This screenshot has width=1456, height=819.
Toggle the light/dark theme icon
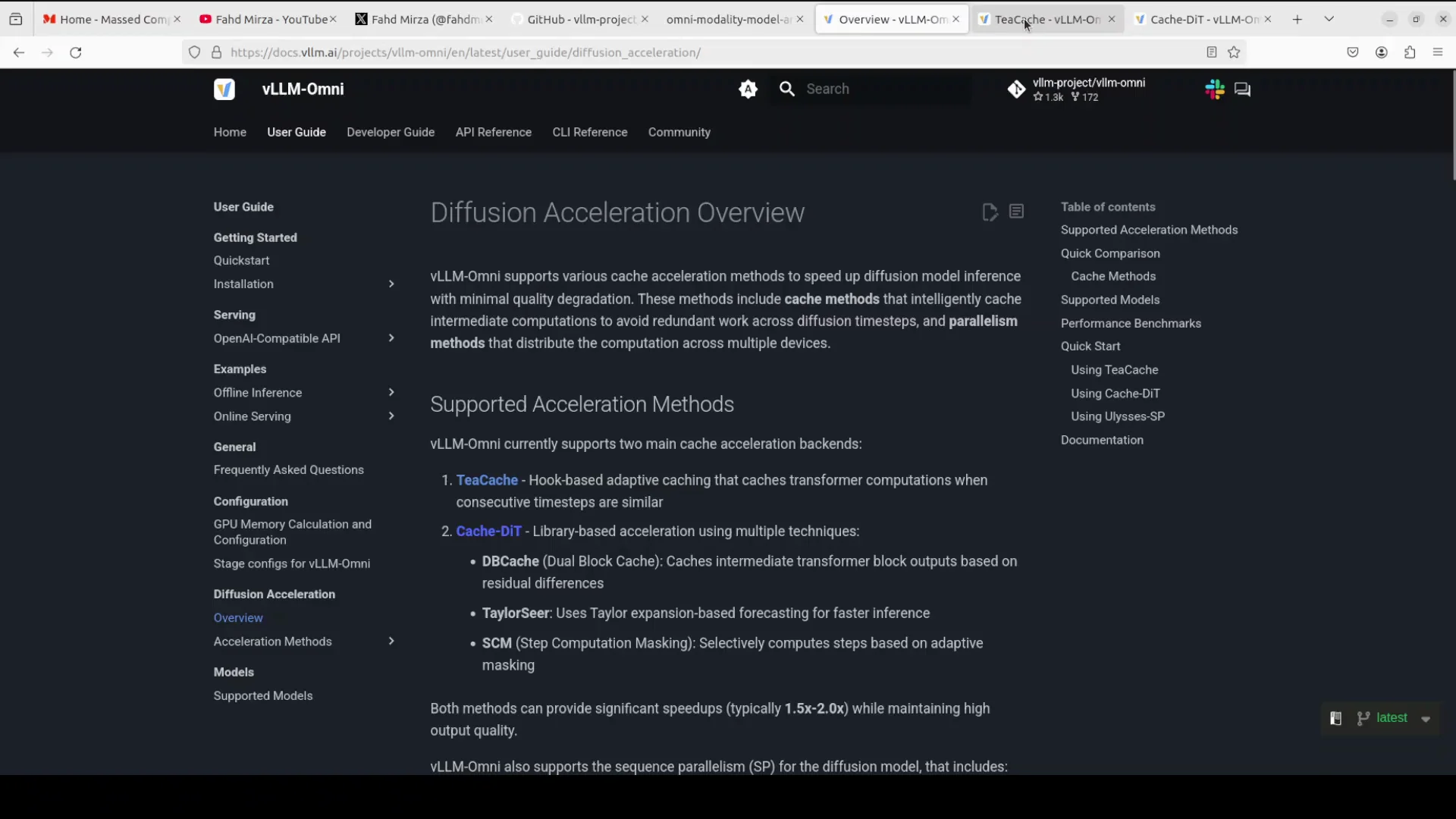click(748, 89)
